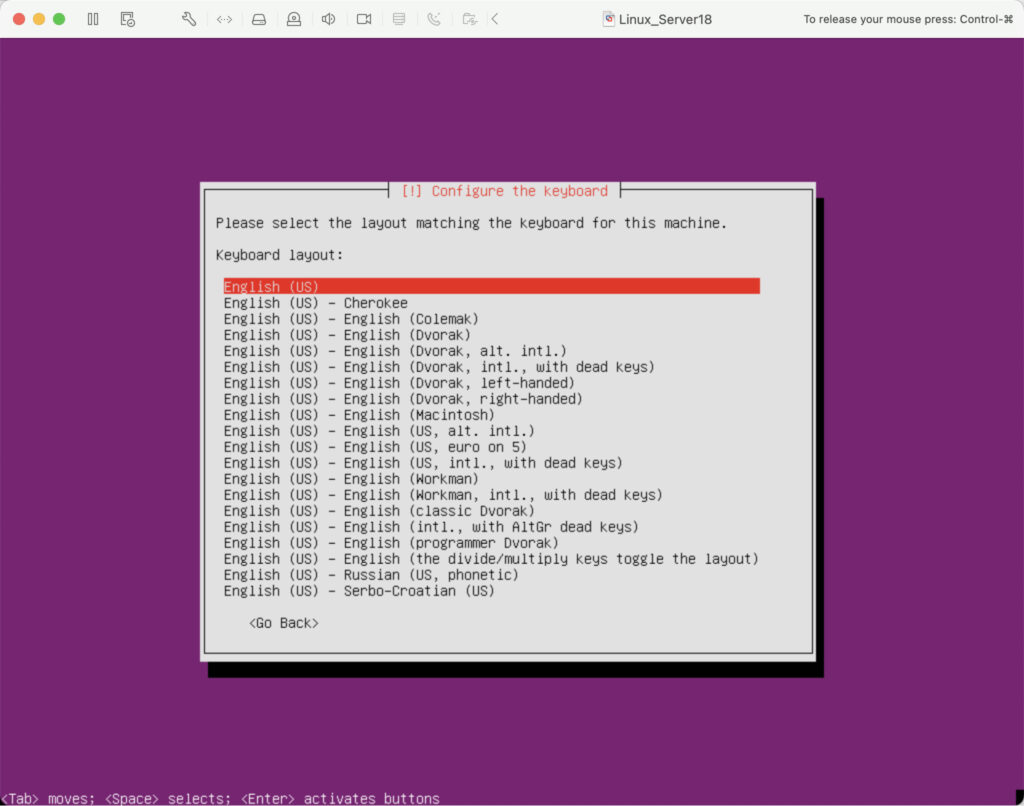Activate the <Go Back> button
Viewport: 1024px width, 806px height.
coord(283,623)
